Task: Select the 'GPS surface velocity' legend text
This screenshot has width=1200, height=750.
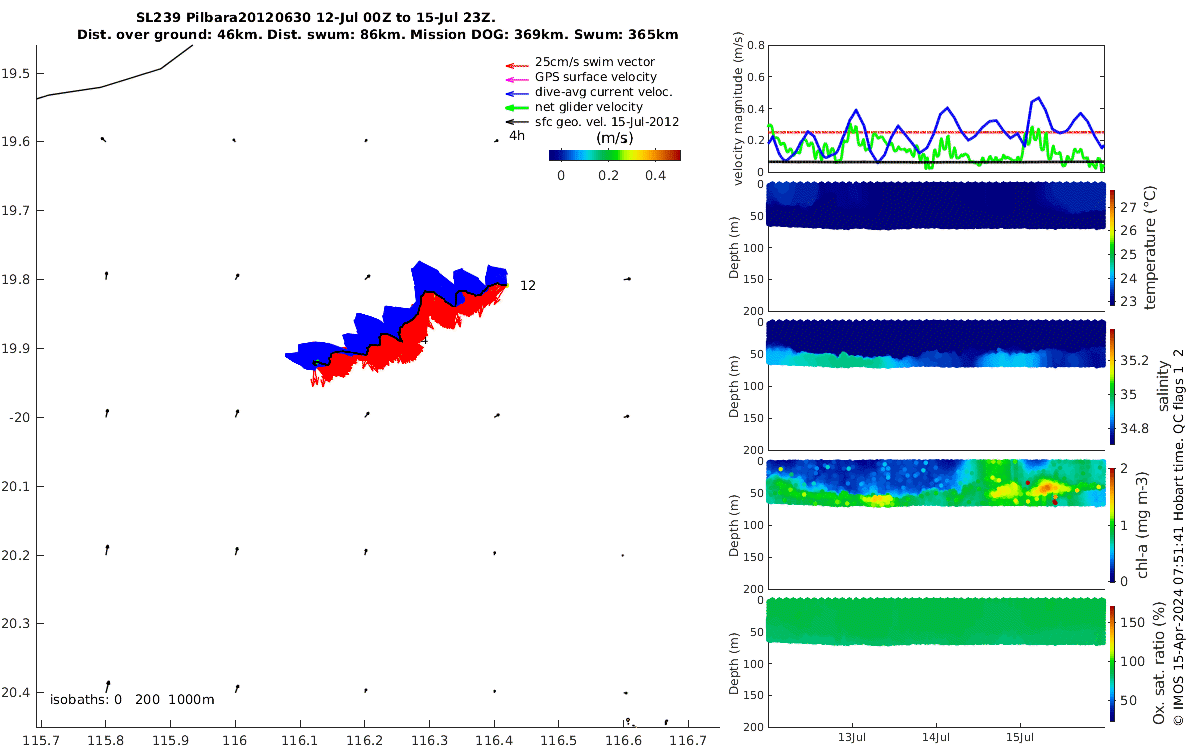Action: tap(596, 77)
